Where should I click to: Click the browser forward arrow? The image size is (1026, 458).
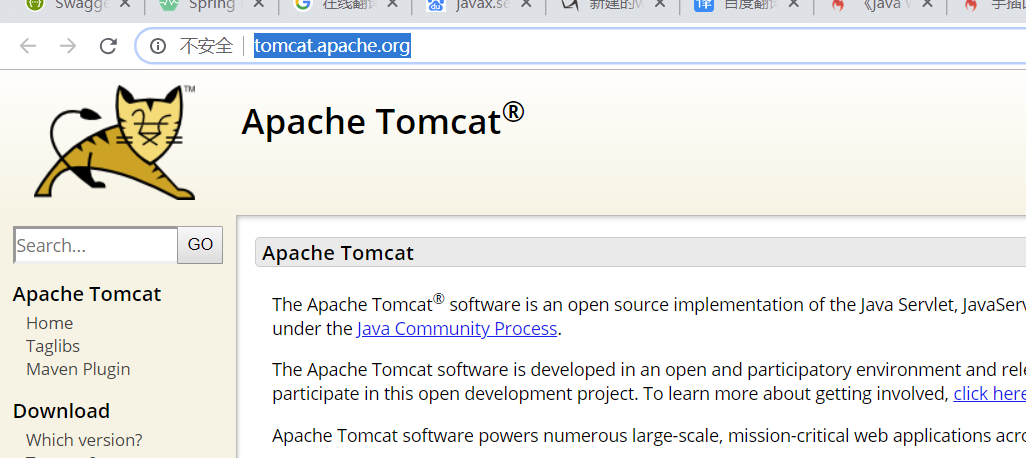pyautogui.click(x=67, y=46)
